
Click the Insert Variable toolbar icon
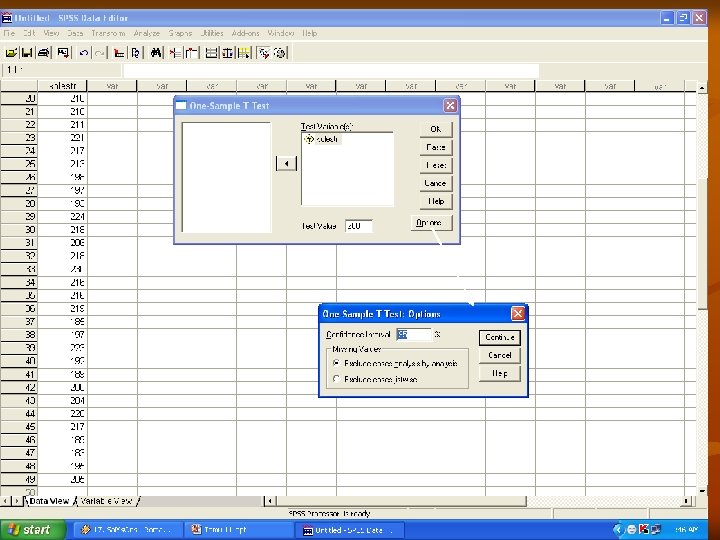coord(191,53)
